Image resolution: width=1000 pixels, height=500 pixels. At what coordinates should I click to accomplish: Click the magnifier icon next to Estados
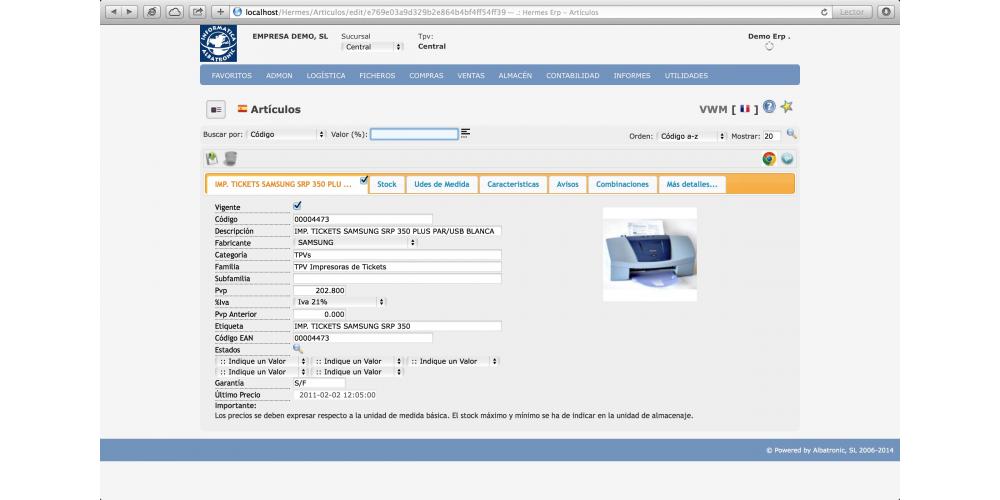click(298, 349)
